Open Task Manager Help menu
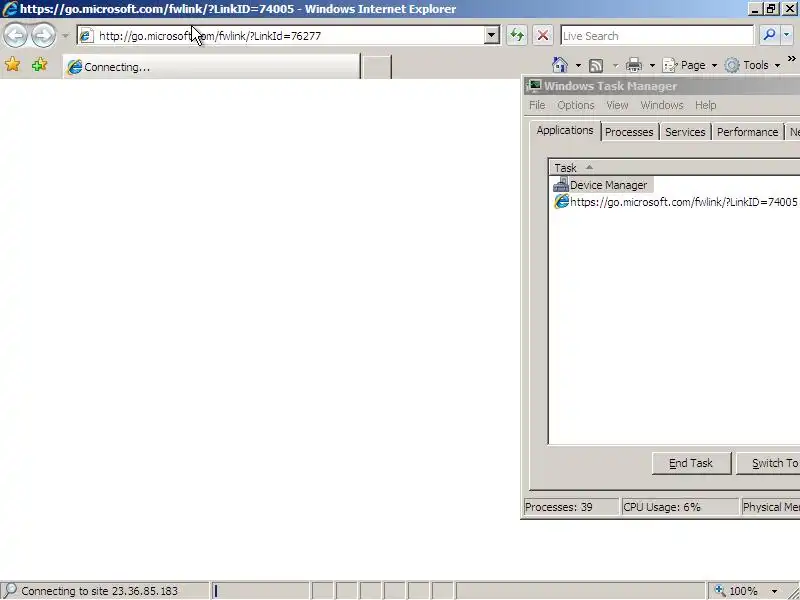800x600 pixels. click(x=706, y=105)
